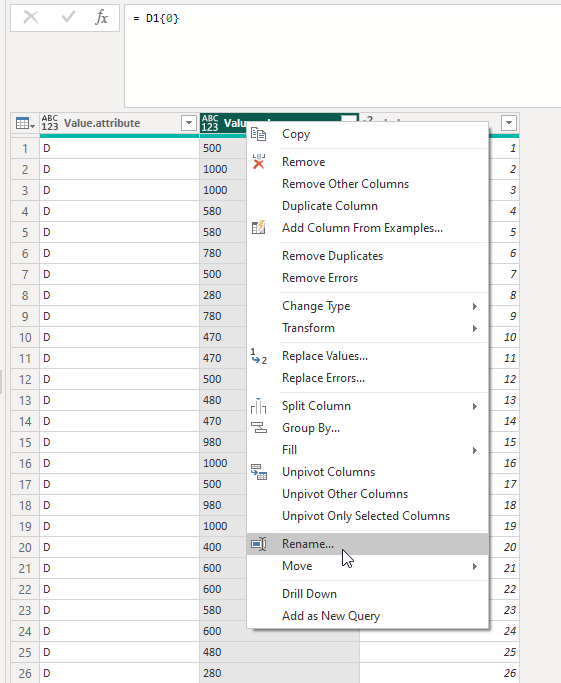Click the formula cancel X icon
This screenshot has width=561, height=683.
pos(30,17)
